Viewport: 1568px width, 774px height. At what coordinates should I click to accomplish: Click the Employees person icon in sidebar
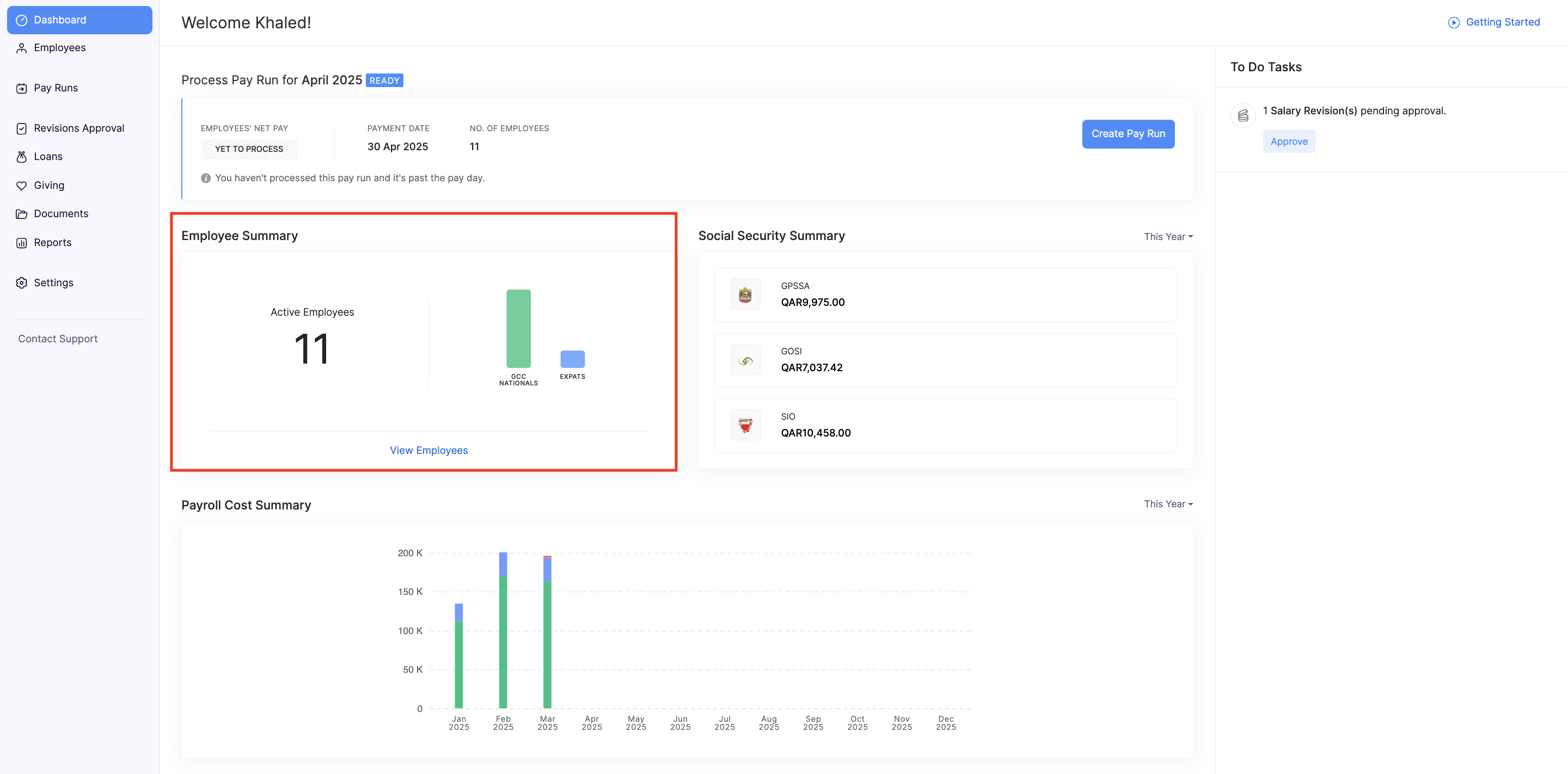21,48
